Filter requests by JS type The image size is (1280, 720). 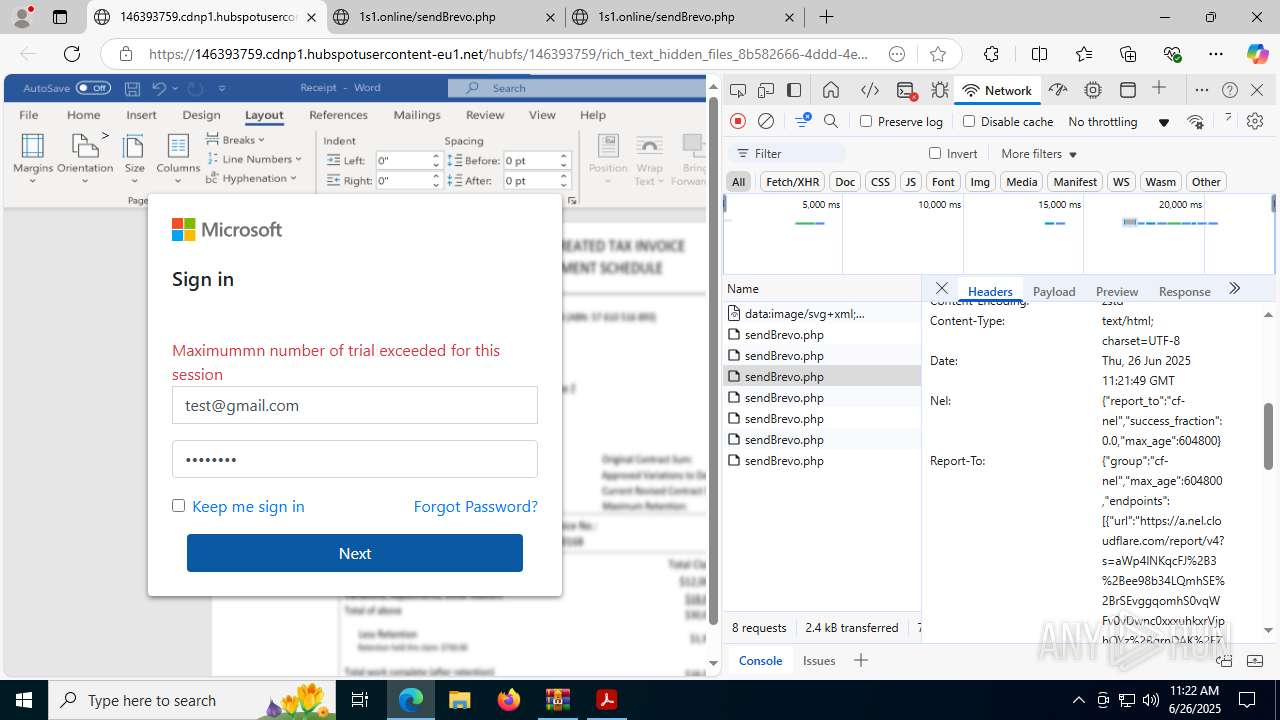click(x=910, y=182)
